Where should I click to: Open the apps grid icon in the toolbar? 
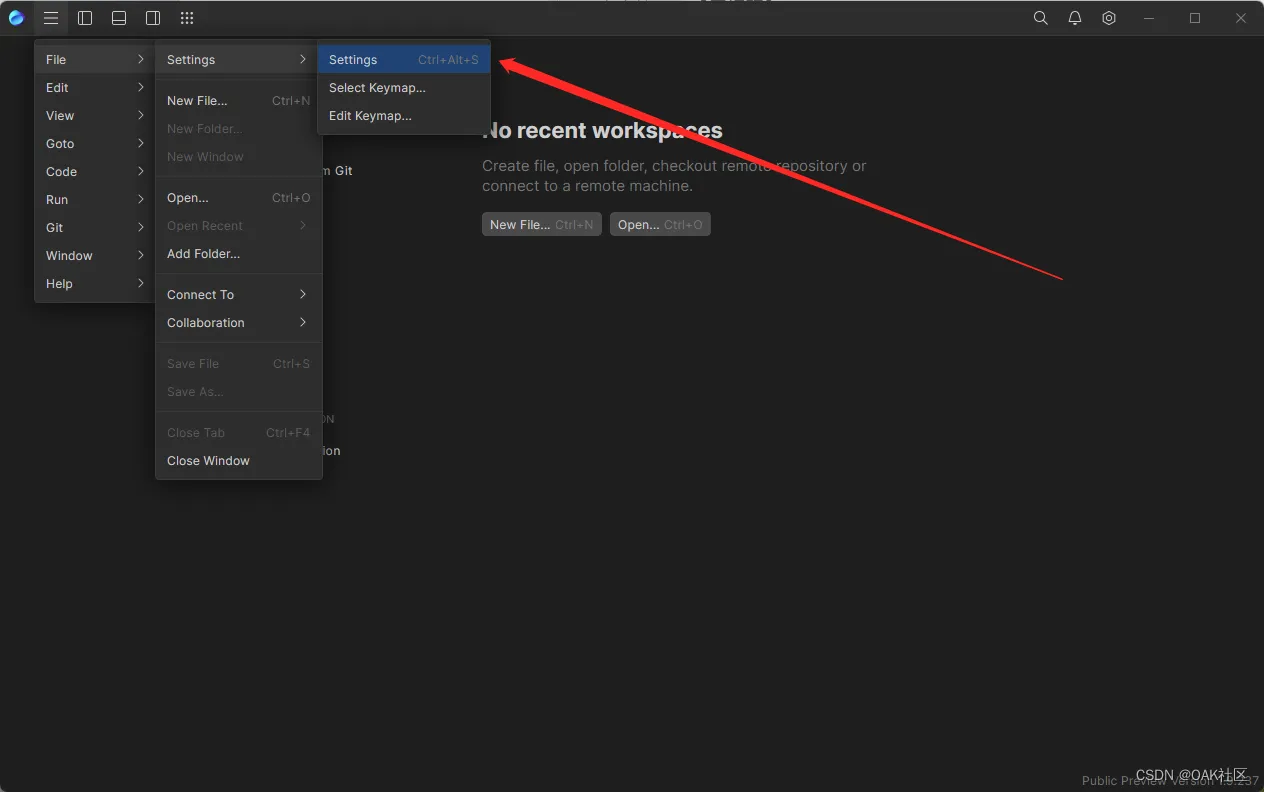pyautogui.click(x=186, y=17)
